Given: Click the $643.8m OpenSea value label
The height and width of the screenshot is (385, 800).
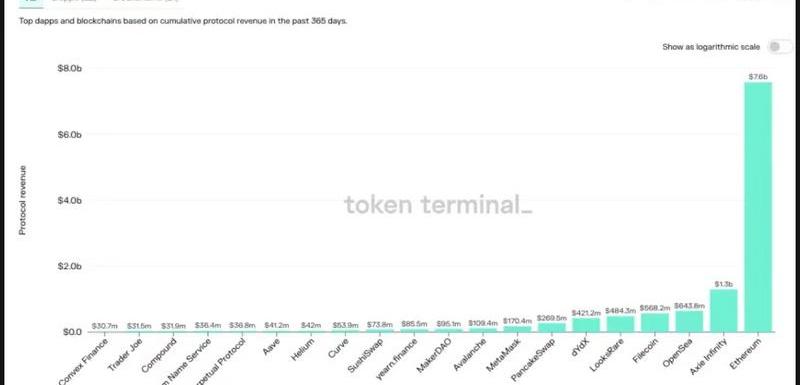Looking at the screenshot, I should (689, 306).
